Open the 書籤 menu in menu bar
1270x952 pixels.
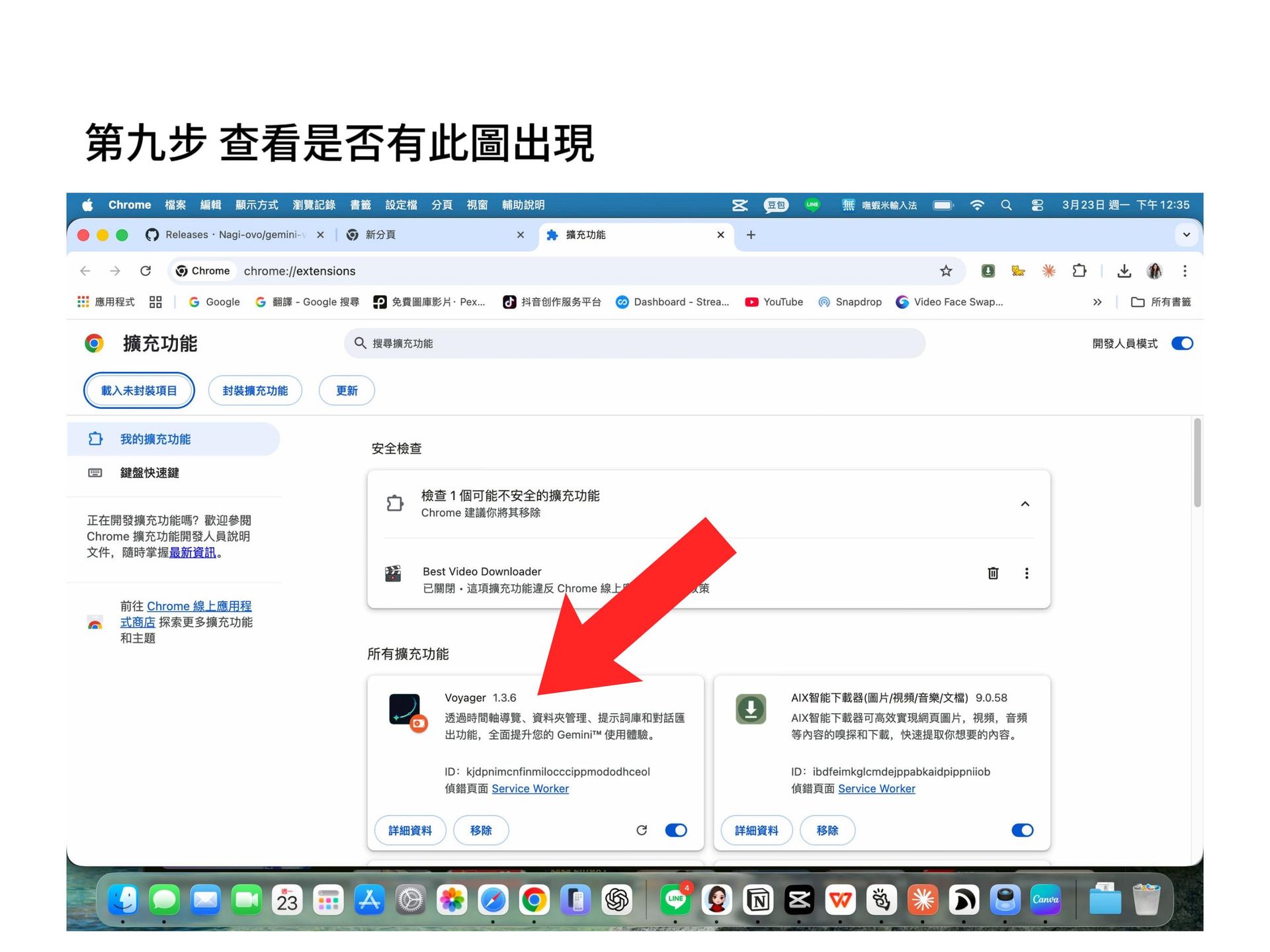[x=360, y=205]
